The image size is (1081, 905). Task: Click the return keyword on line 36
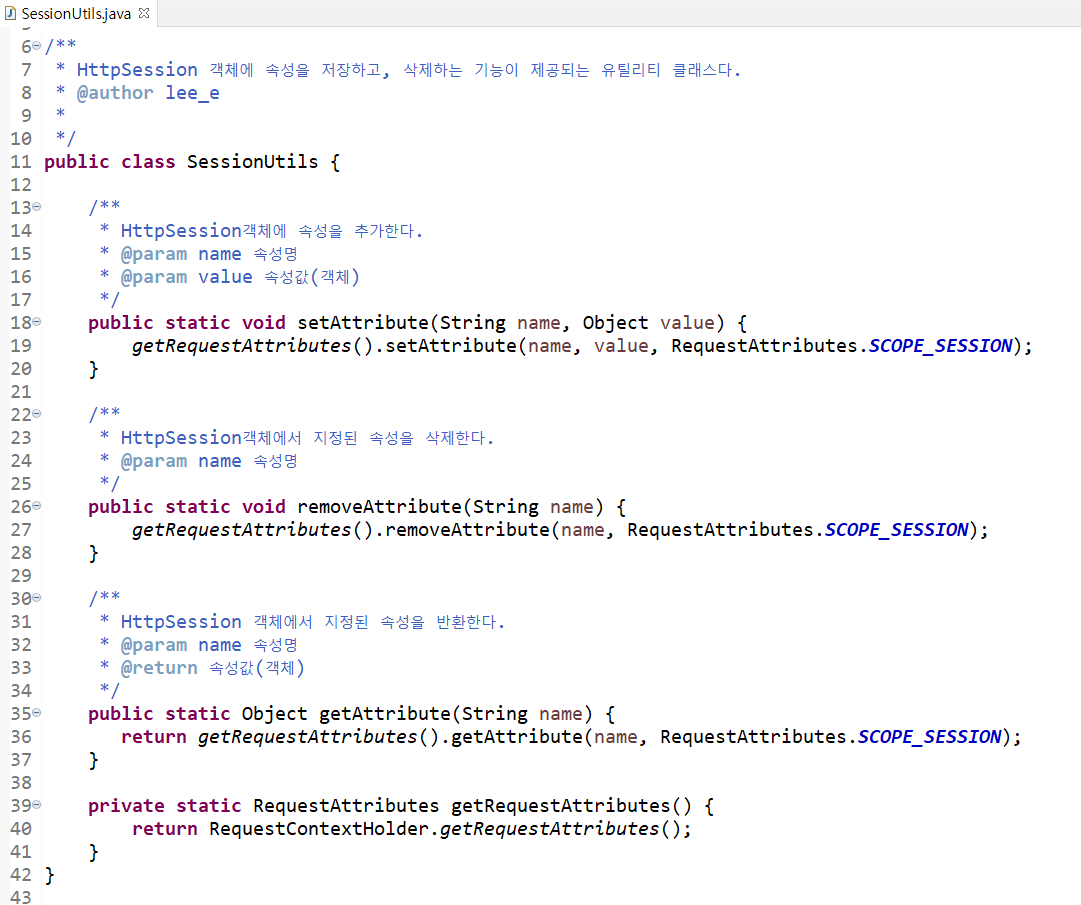[154, 737]
